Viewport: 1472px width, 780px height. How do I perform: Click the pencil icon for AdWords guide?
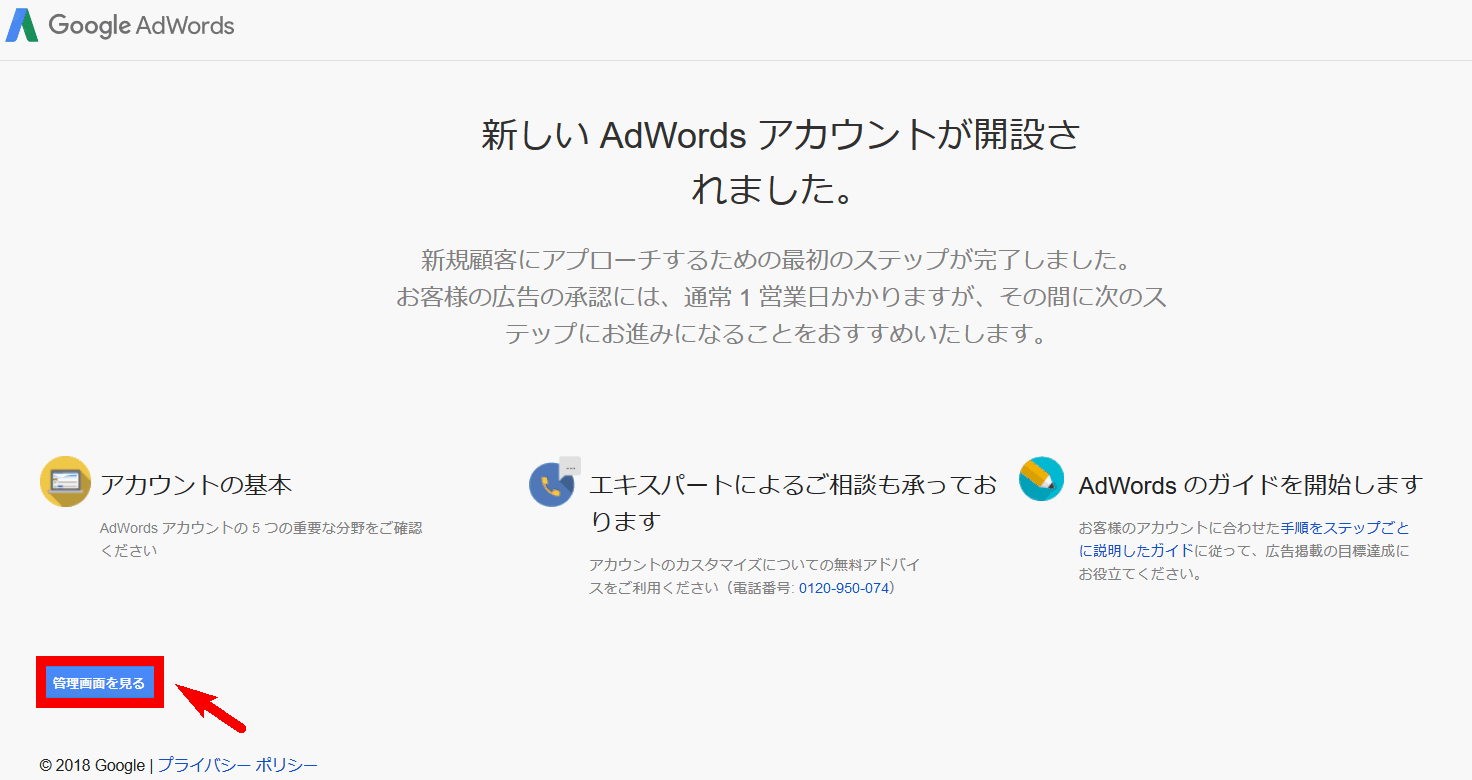pyautogui.click(x=1041, y=479)
